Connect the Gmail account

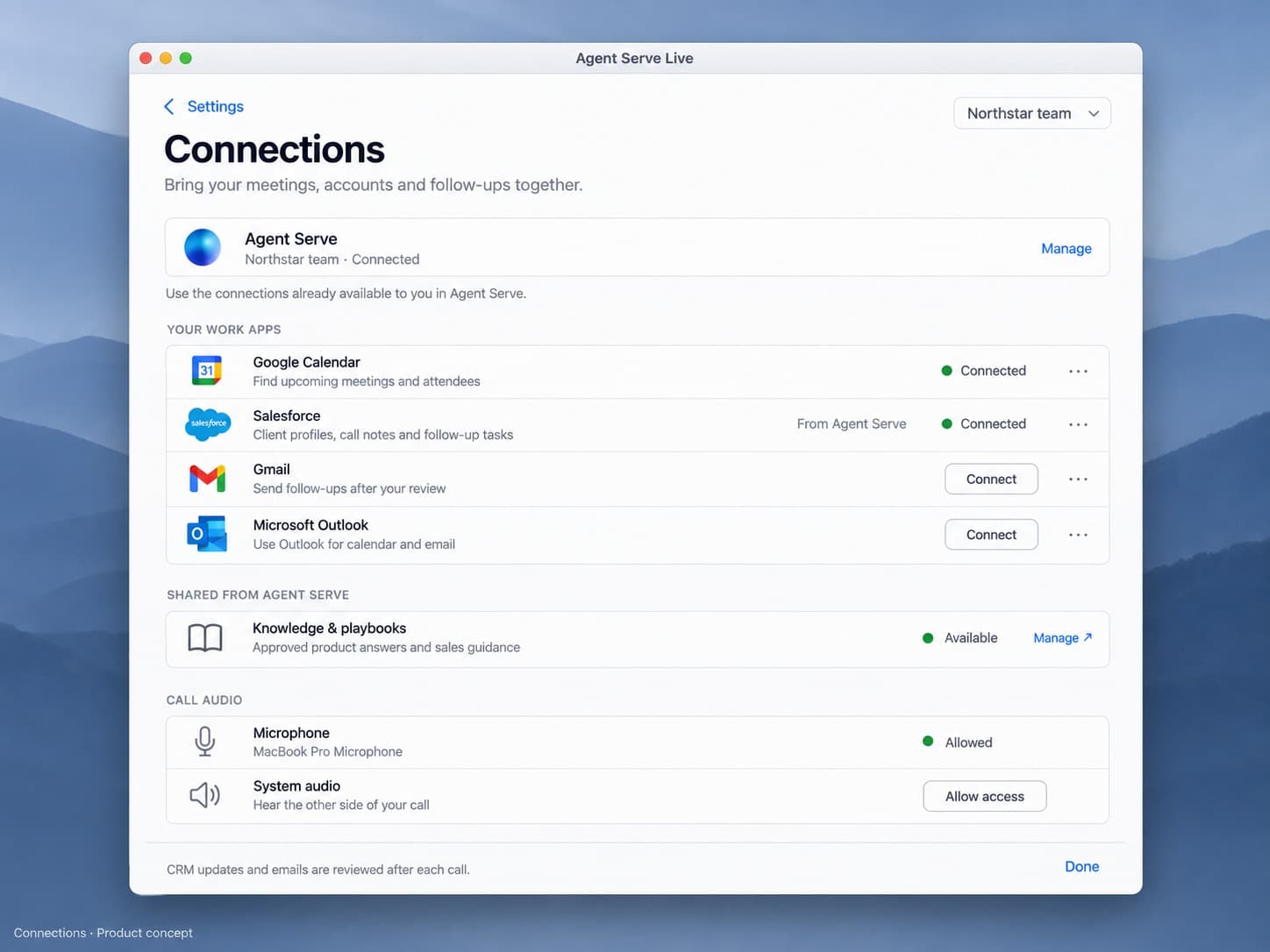pyautogui.click(x=991, y=480)
